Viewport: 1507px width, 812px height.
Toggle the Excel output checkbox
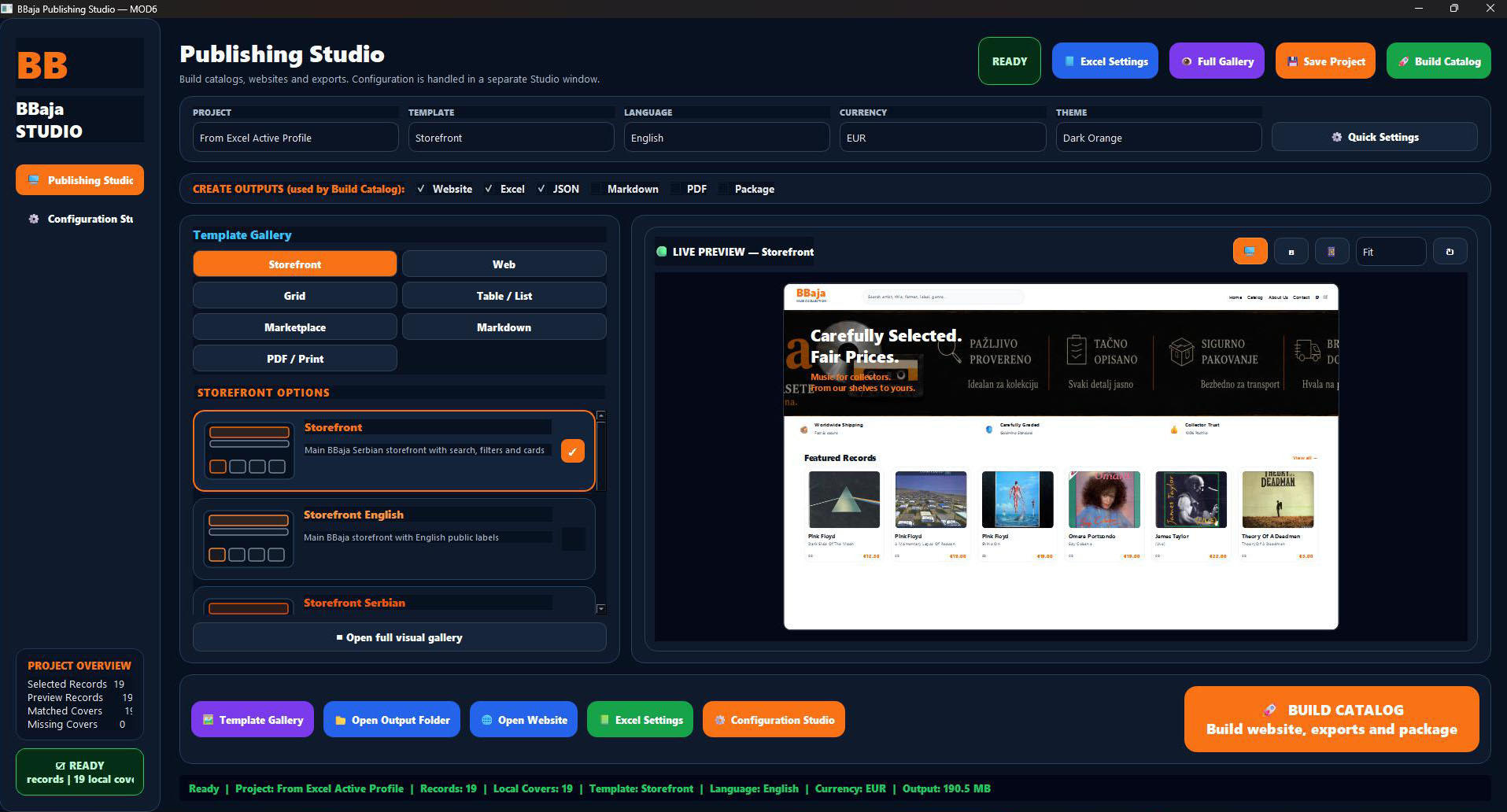(x=489, y=189)
